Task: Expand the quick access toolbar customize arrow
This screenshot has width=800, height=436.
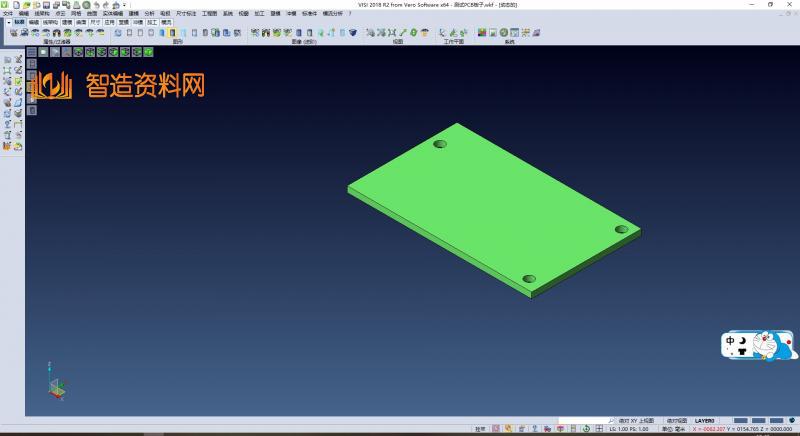Action: (x=124, y=5)
